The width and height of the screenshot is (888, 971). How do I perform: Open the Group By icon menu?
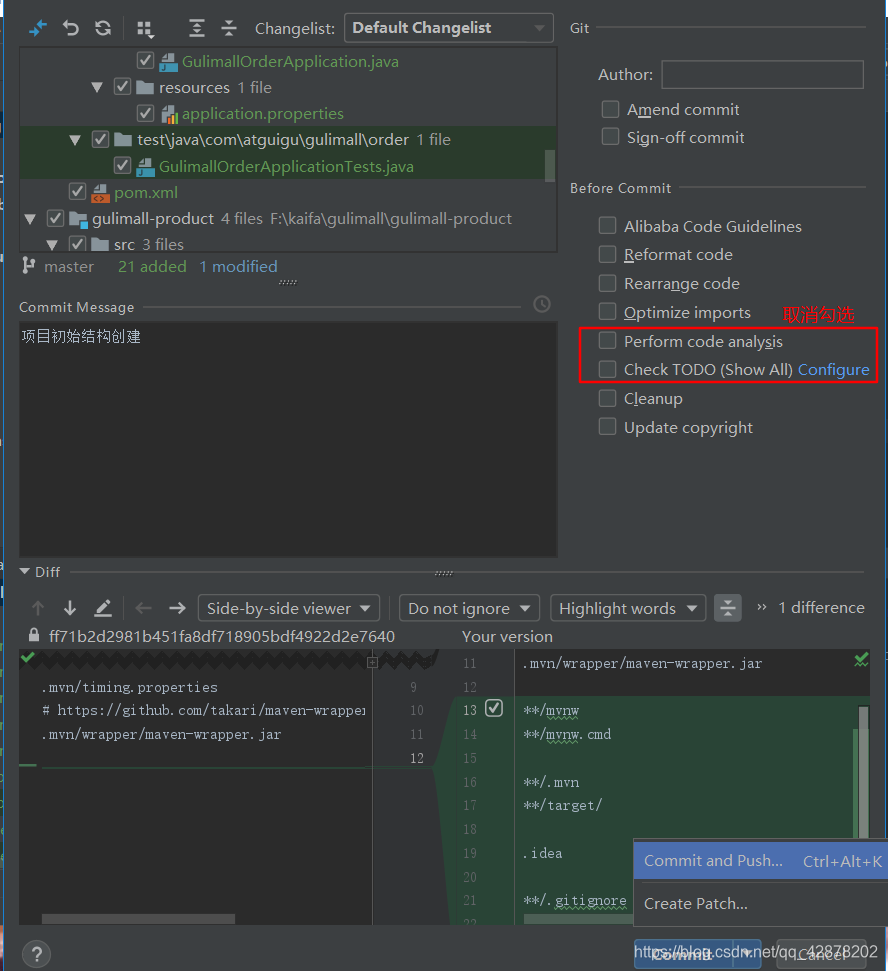[x=146, y=28]
